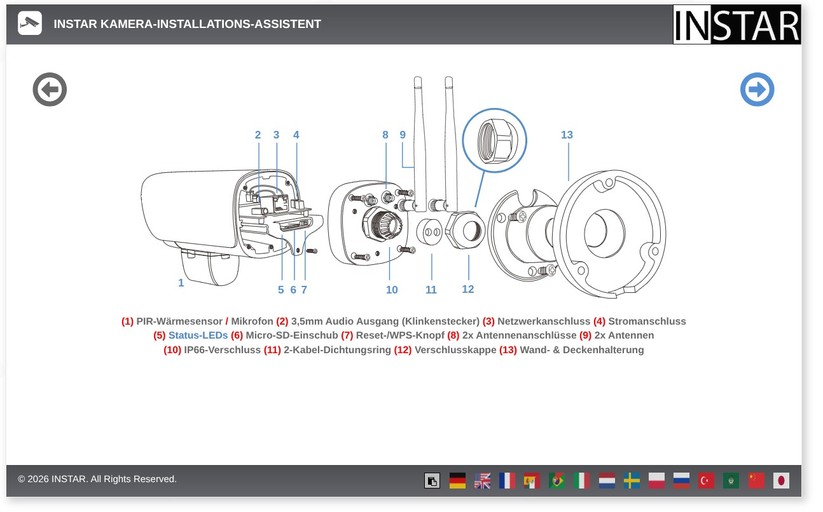The height and width of the screenshot is (512, 823).
Task: Click legend text PIR-Wärmesensor
Action: click(x=180, y=321)
